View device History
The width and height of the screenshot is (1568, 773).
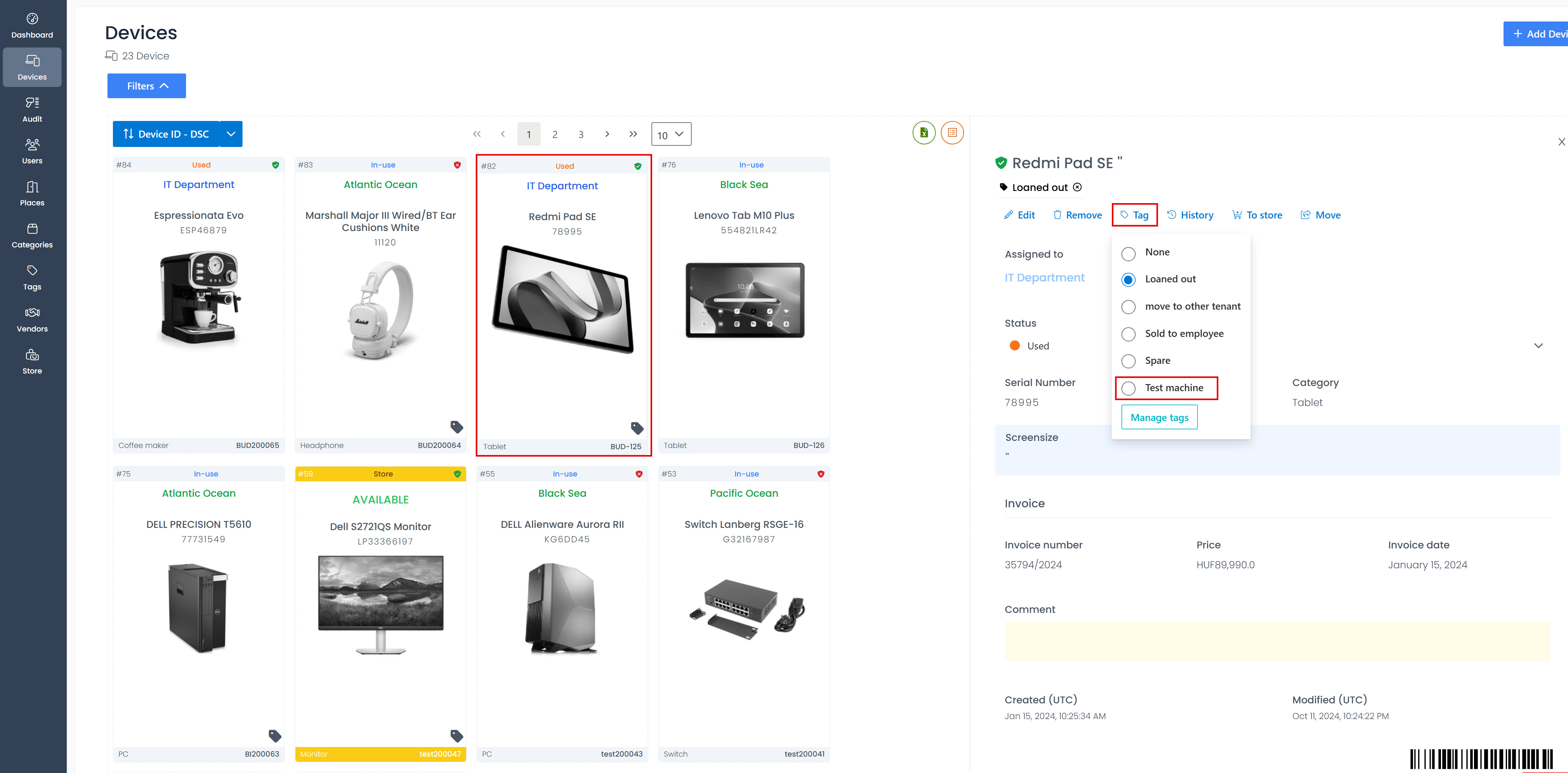tap(1190, 215)
